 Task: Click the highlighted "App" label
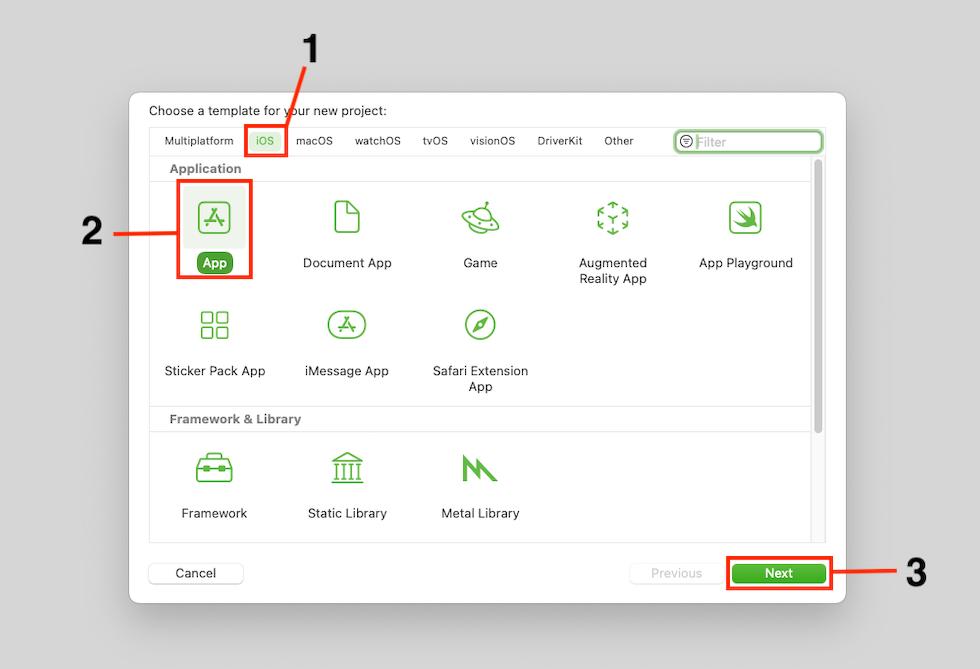(214, 263)
